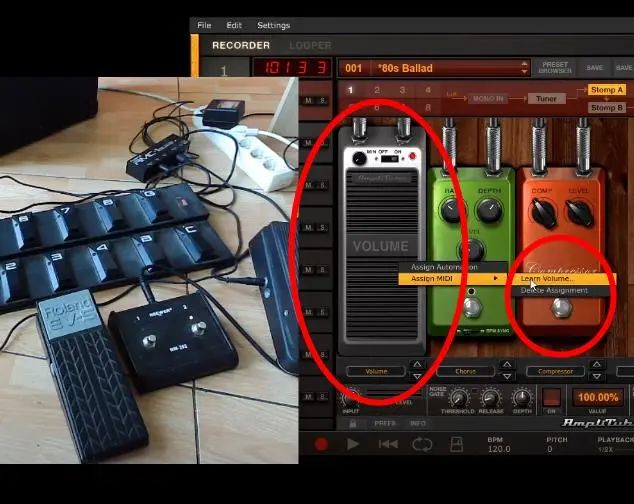Open the Volume stomp model selector
This screenshot has height=504, width=634.
pos(376,371)
